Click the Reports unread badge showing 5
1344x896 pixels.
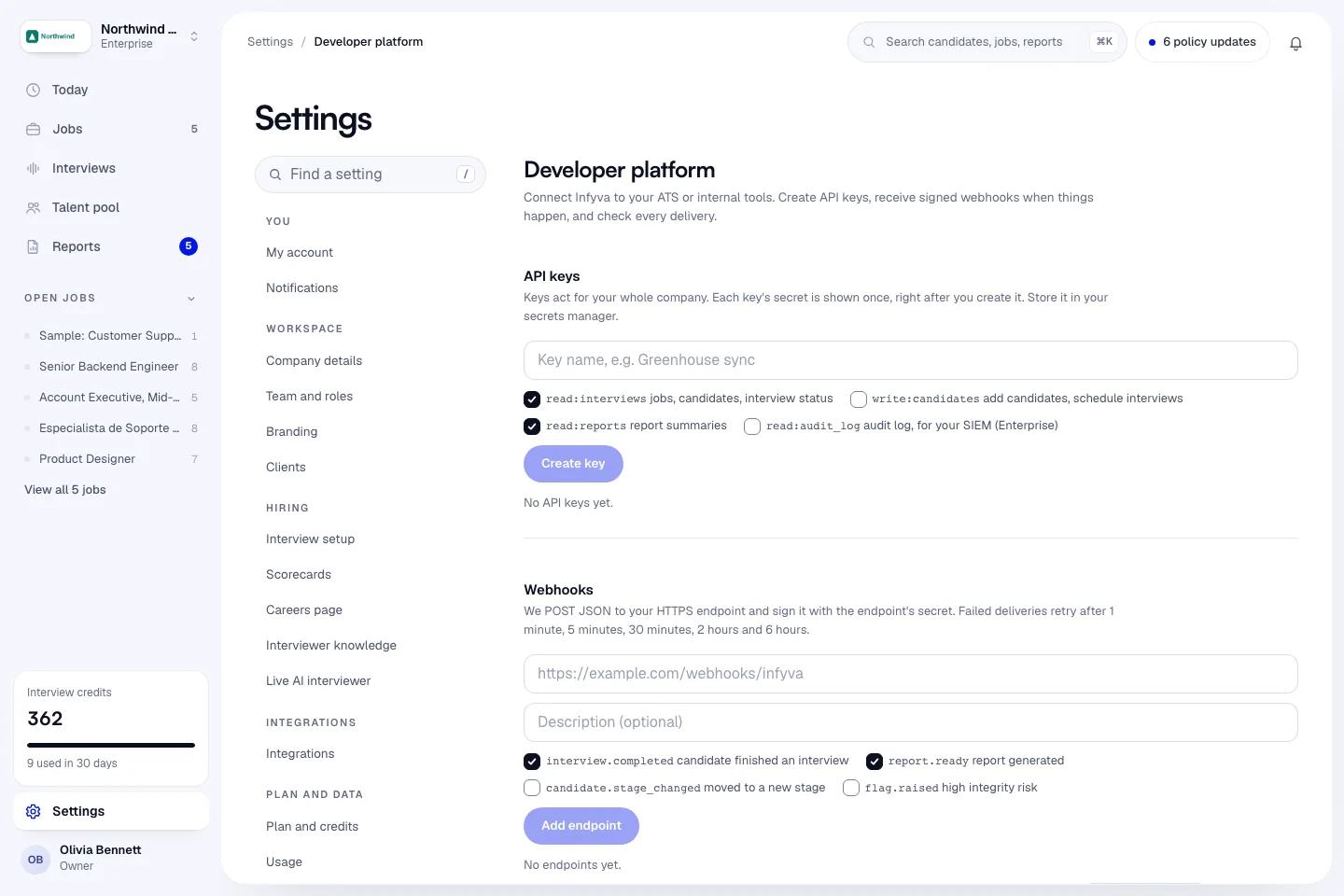189,246
